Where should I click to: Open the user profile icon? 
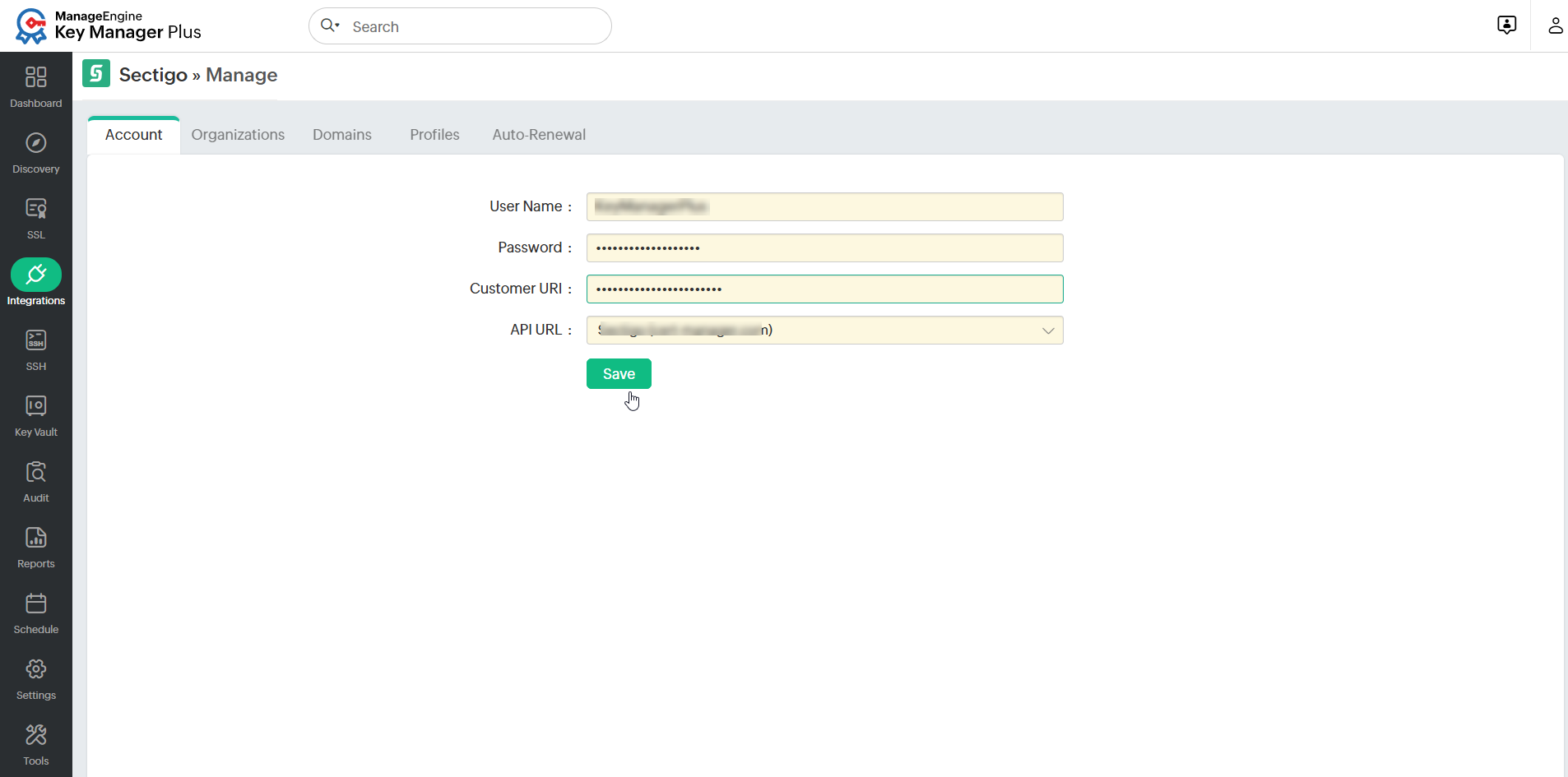(x=1555, y=25)
